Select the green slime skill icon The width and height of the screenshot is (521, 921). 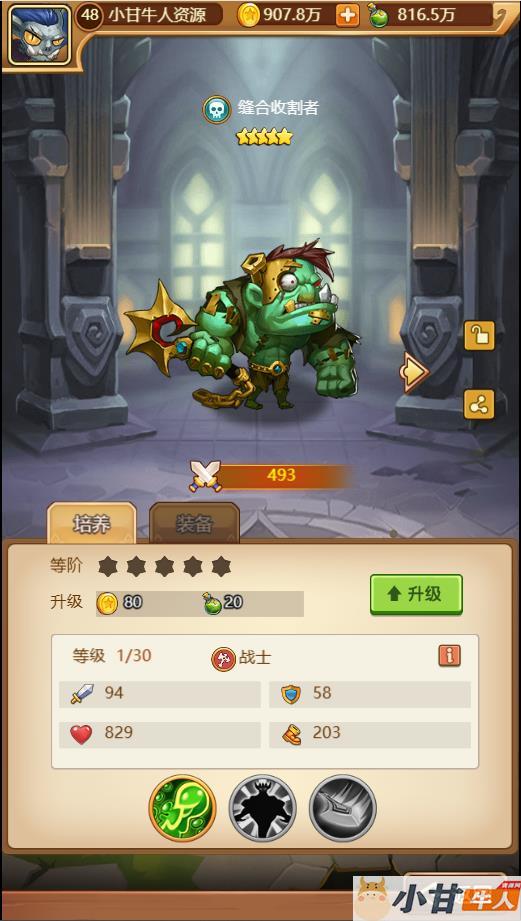click(183, 809)
